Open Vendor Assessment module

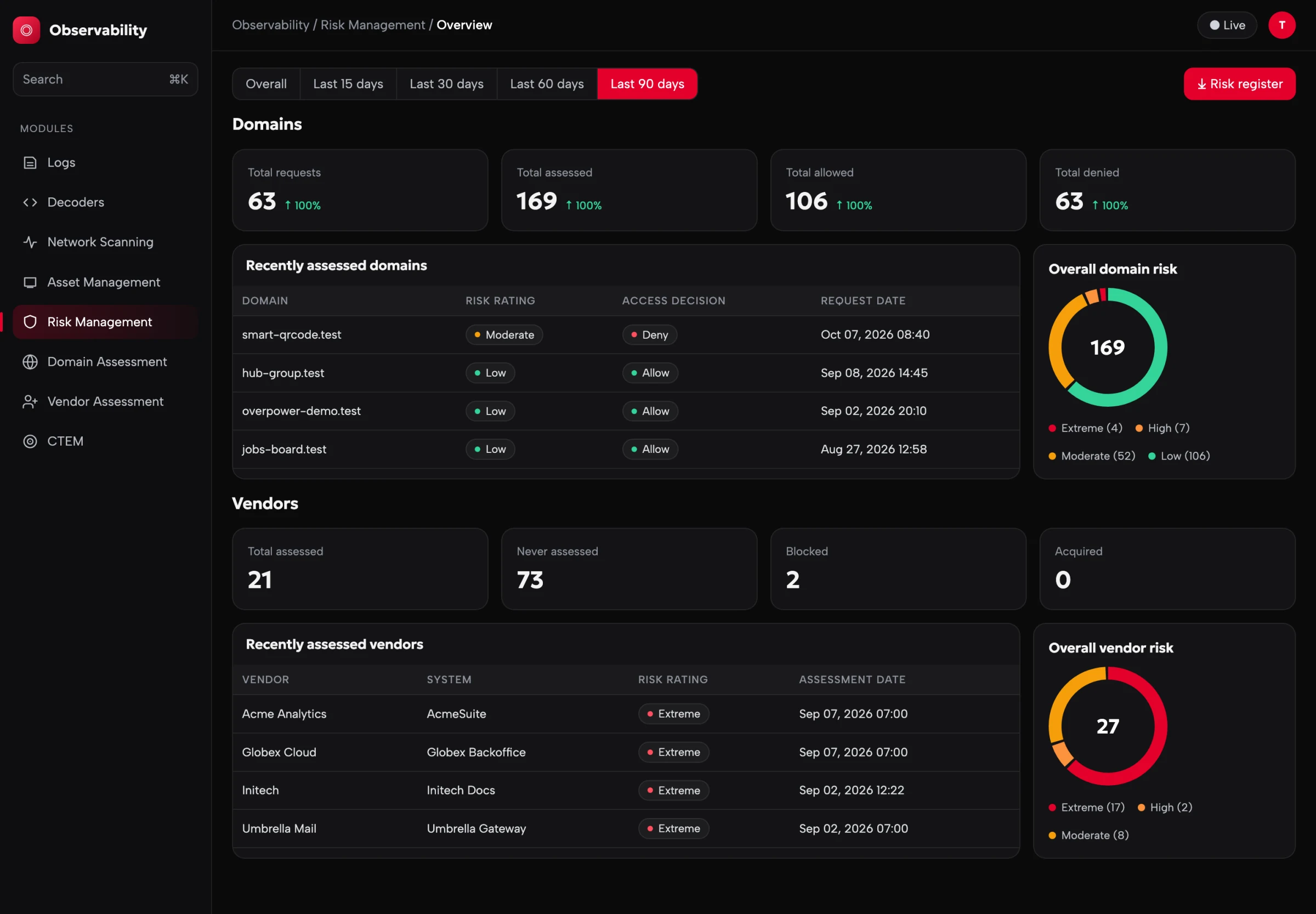click(x=105, y=401)
